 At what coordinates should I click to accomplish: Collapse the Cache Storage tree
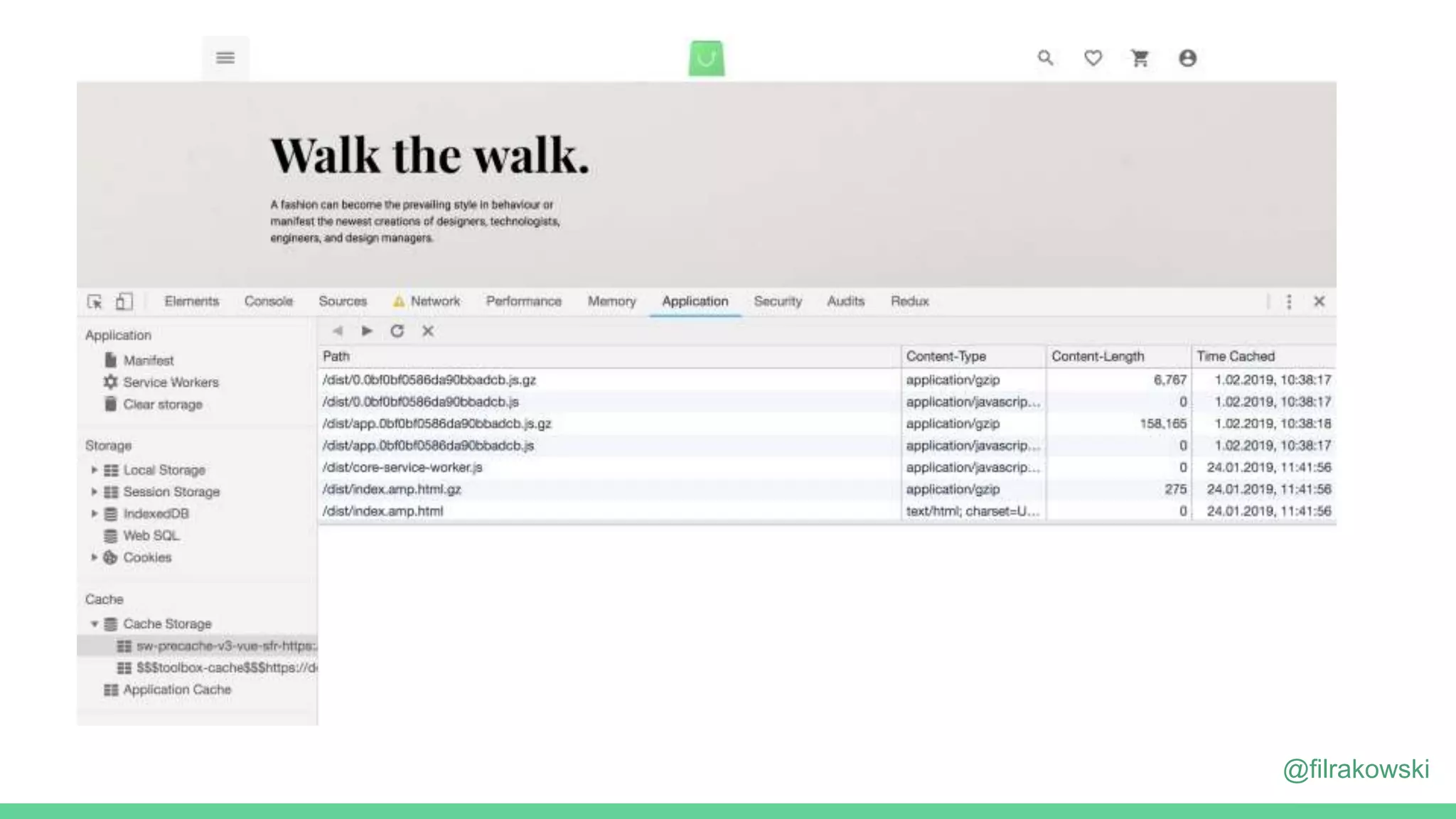tap(94, 623)
